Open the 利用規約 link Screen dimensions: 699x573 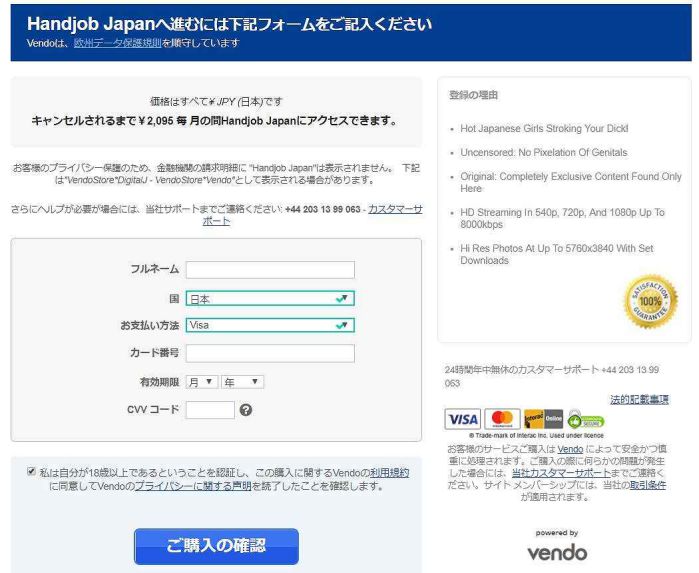coord(389,473)
